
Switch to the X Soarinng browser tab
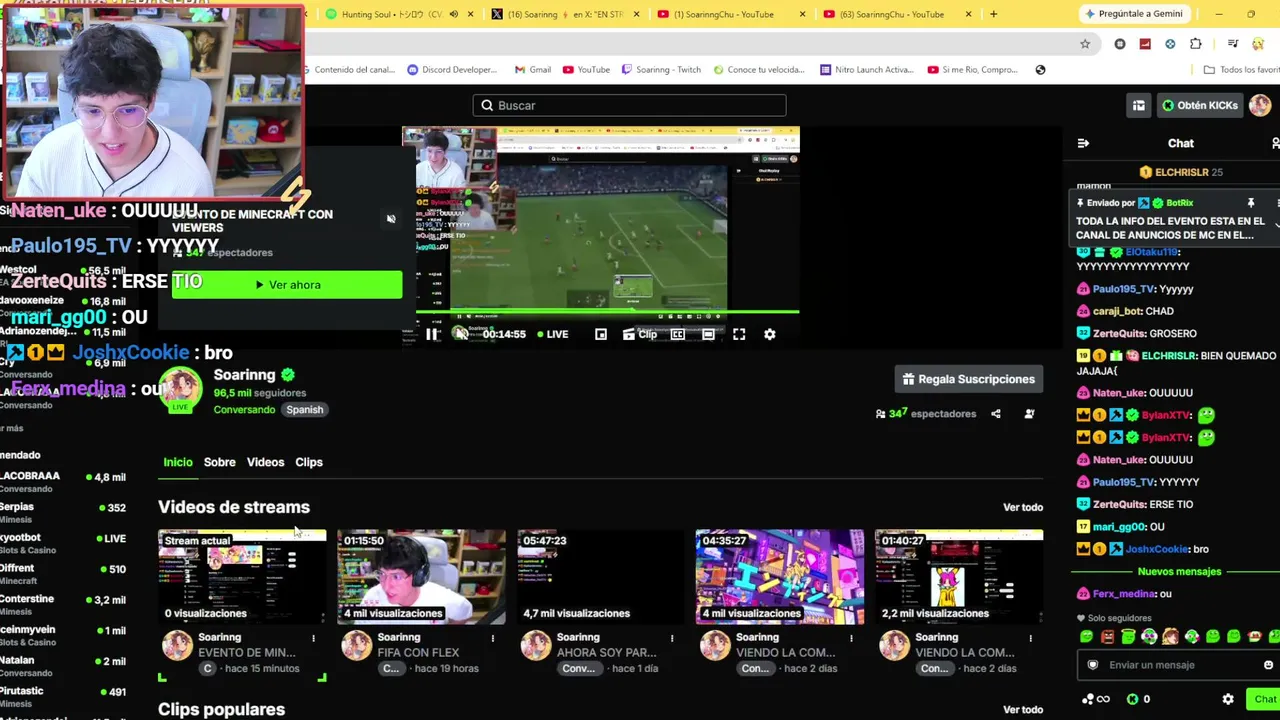(565, 14)
